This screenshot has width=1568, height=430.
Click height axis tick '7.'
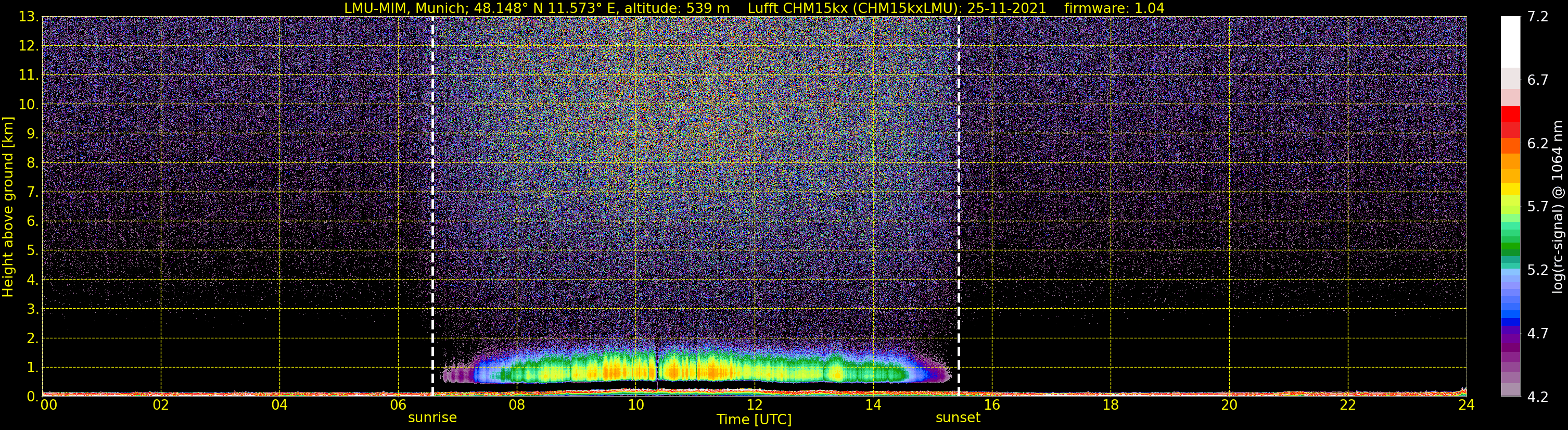33,193
